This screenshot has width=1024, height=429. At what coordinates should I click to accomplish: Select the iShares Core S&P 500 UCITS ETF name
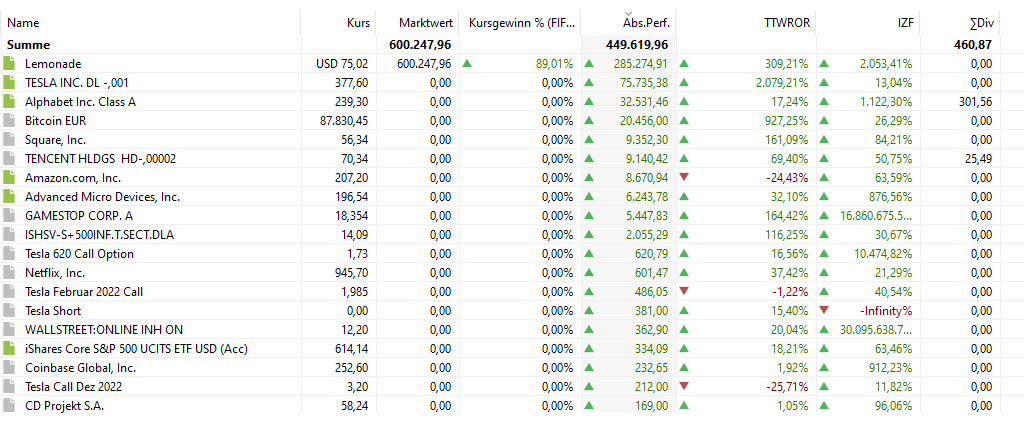pyautogui.click(x=136, y=349)
